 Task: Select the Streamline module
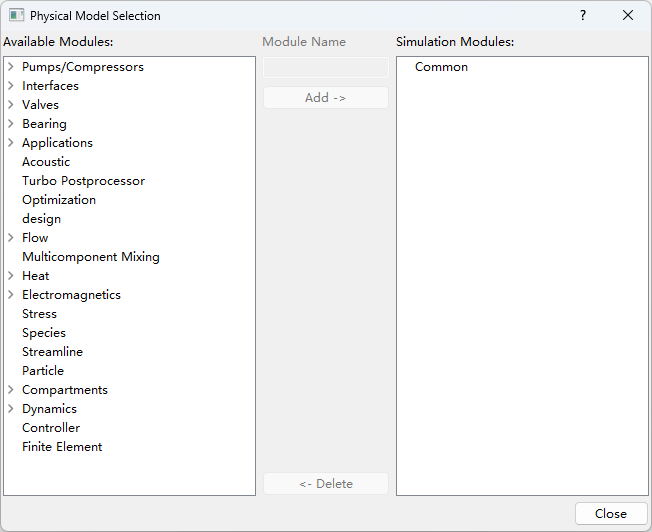point(52,352)
